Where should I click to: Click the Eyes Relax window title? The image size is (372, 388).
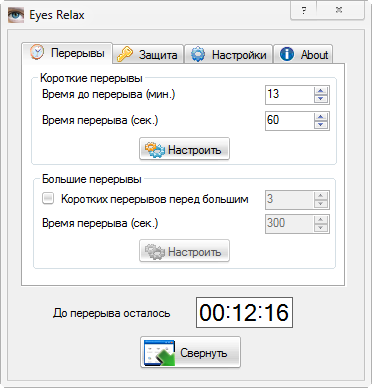(57, 15)
